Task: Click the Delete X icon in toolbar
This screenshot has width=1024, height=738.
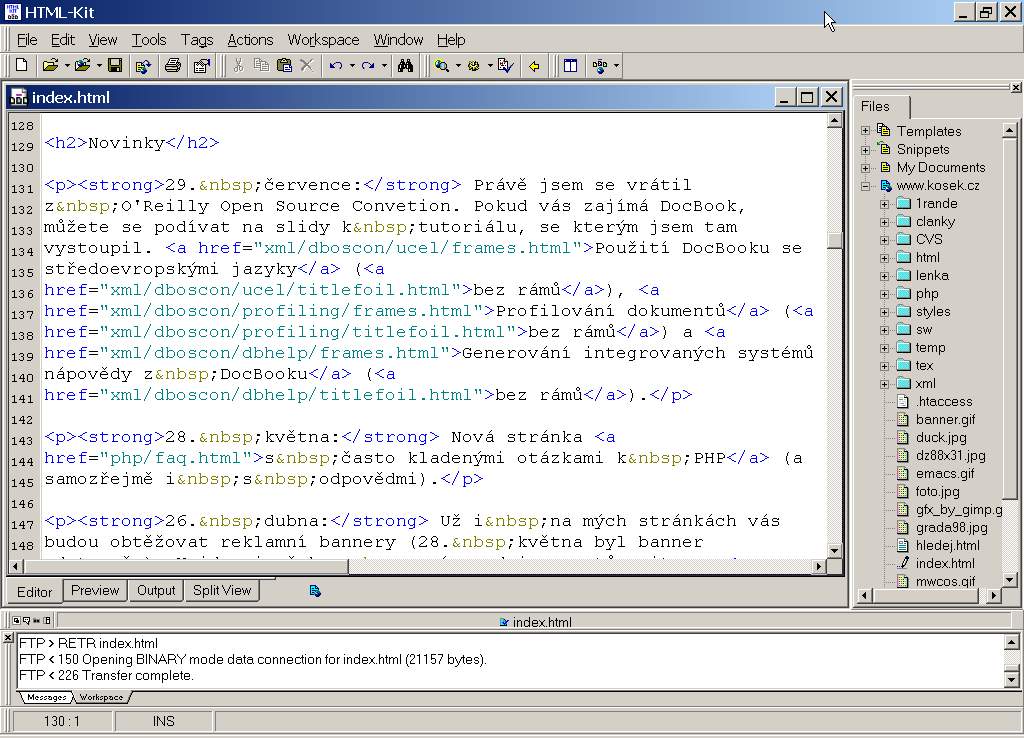Action: [x=307, y=65]
